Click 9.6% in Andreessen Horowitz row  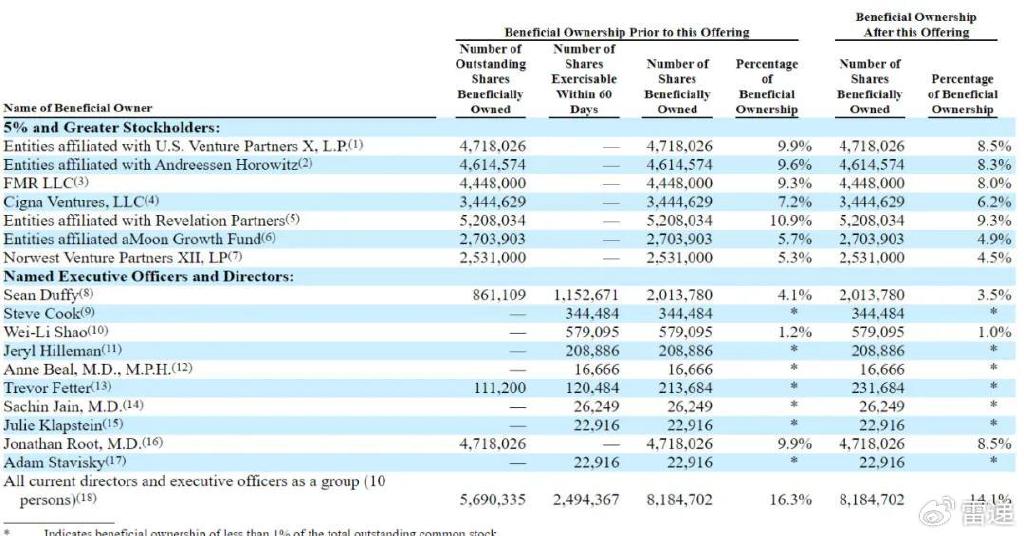(x=794, y=165)
